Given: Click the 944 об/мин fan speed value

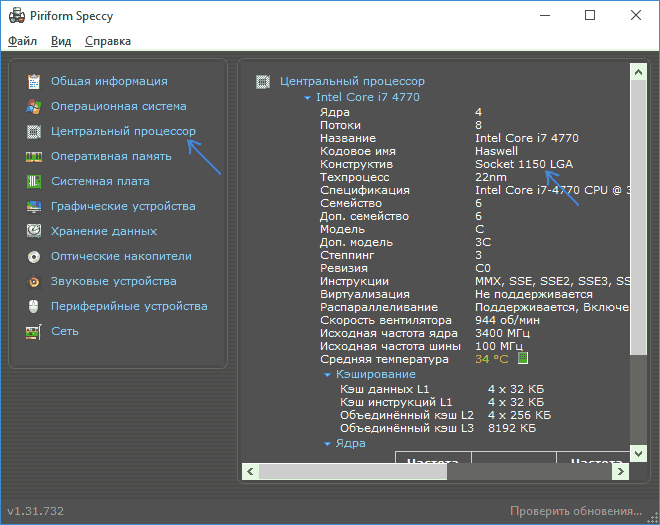Looking at the screenshot, I should pyautogui.click(x=507, y=320).
